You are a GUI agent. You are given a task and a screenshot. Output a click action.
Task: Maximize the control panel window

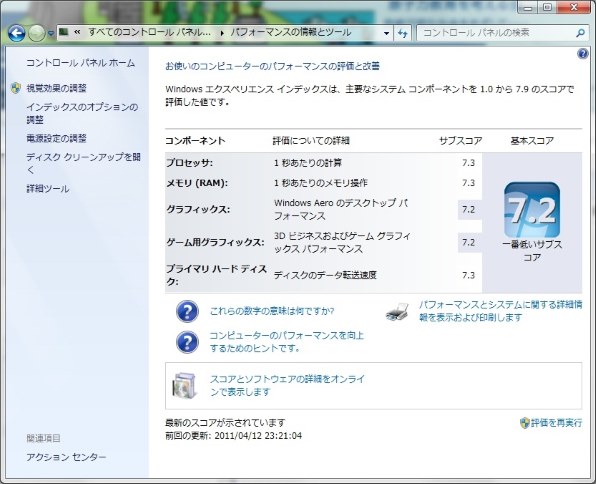coord(547,7)
